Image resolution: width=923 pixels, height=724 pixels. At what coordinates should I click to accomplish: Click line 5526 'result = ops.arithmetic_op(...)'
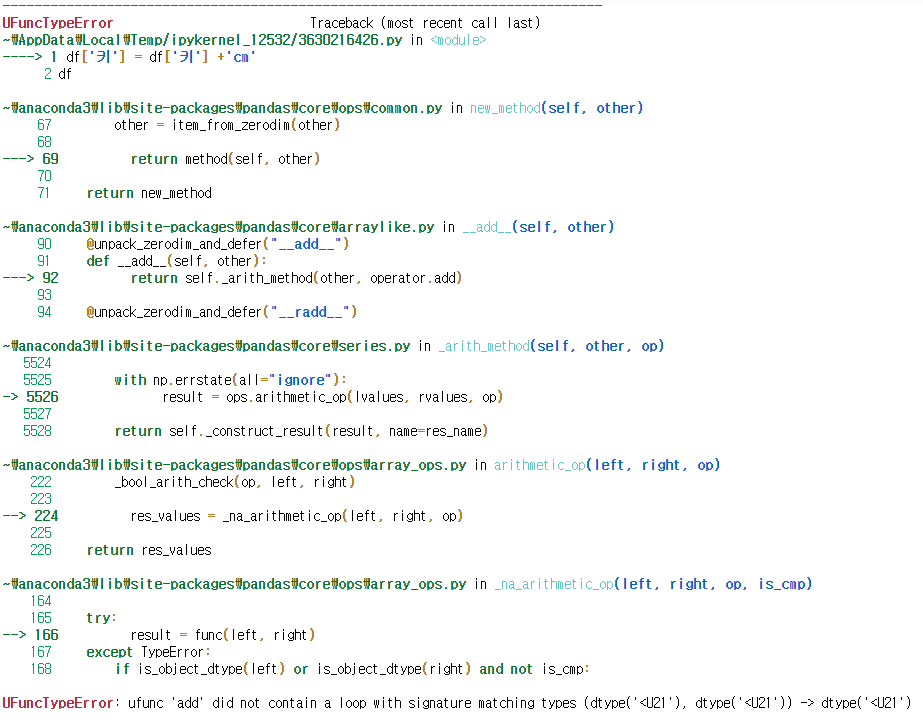coord(333,397)
